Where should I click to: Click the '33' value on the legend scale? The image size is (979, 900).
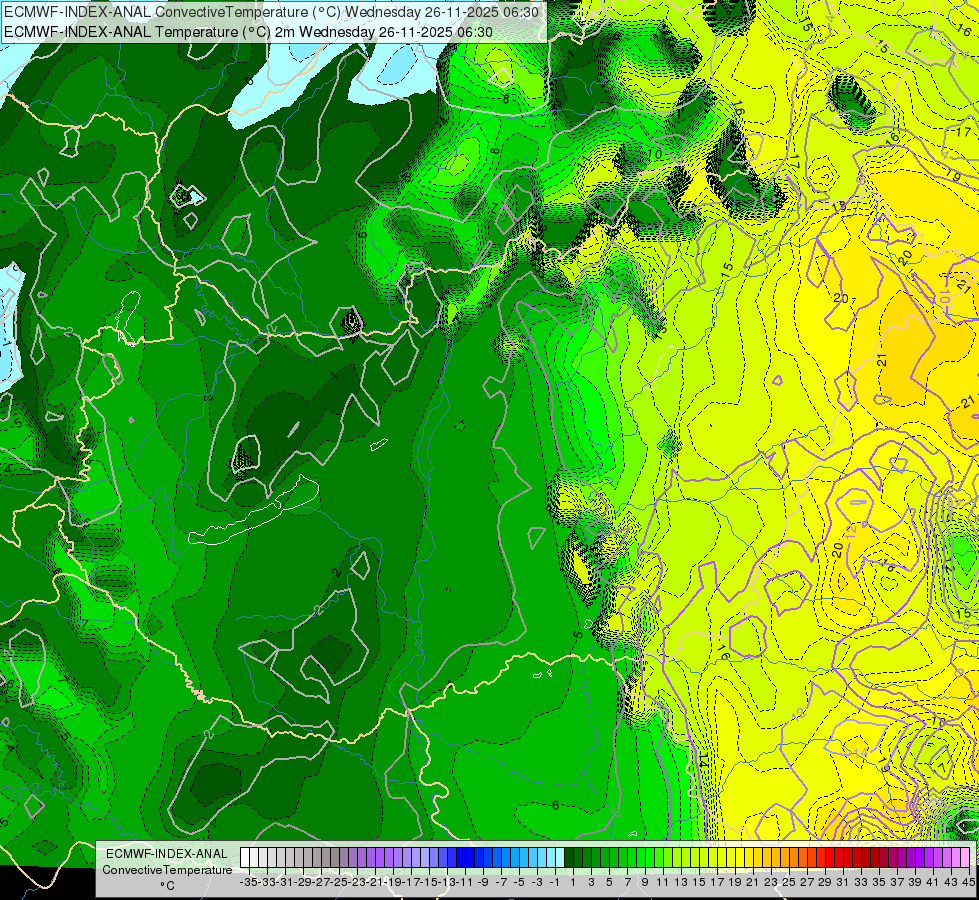tap(862, 882)
